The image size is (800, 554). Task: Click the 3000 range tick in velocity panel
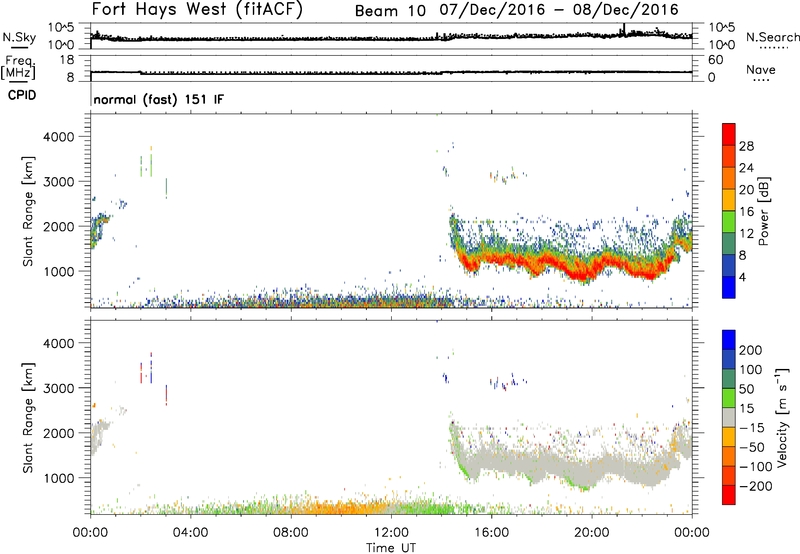click(59, 388)
